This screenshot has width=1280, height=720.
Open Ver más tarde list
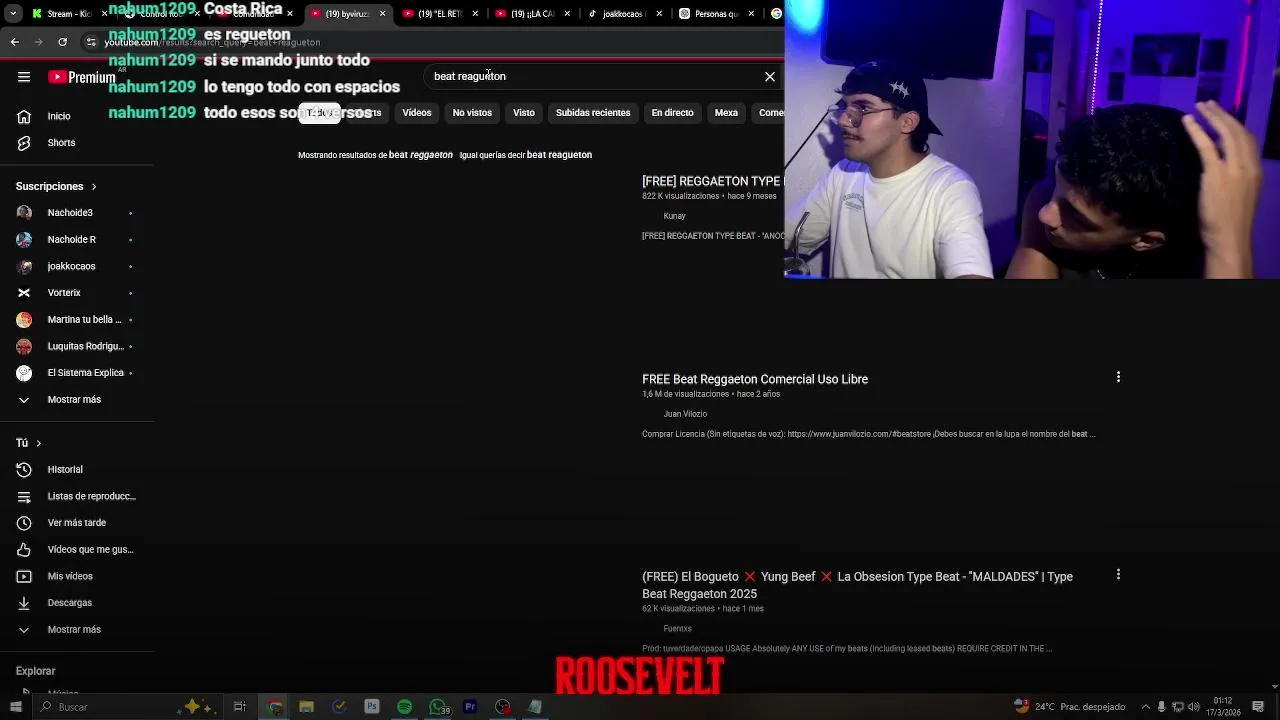(x=77, y=523)
